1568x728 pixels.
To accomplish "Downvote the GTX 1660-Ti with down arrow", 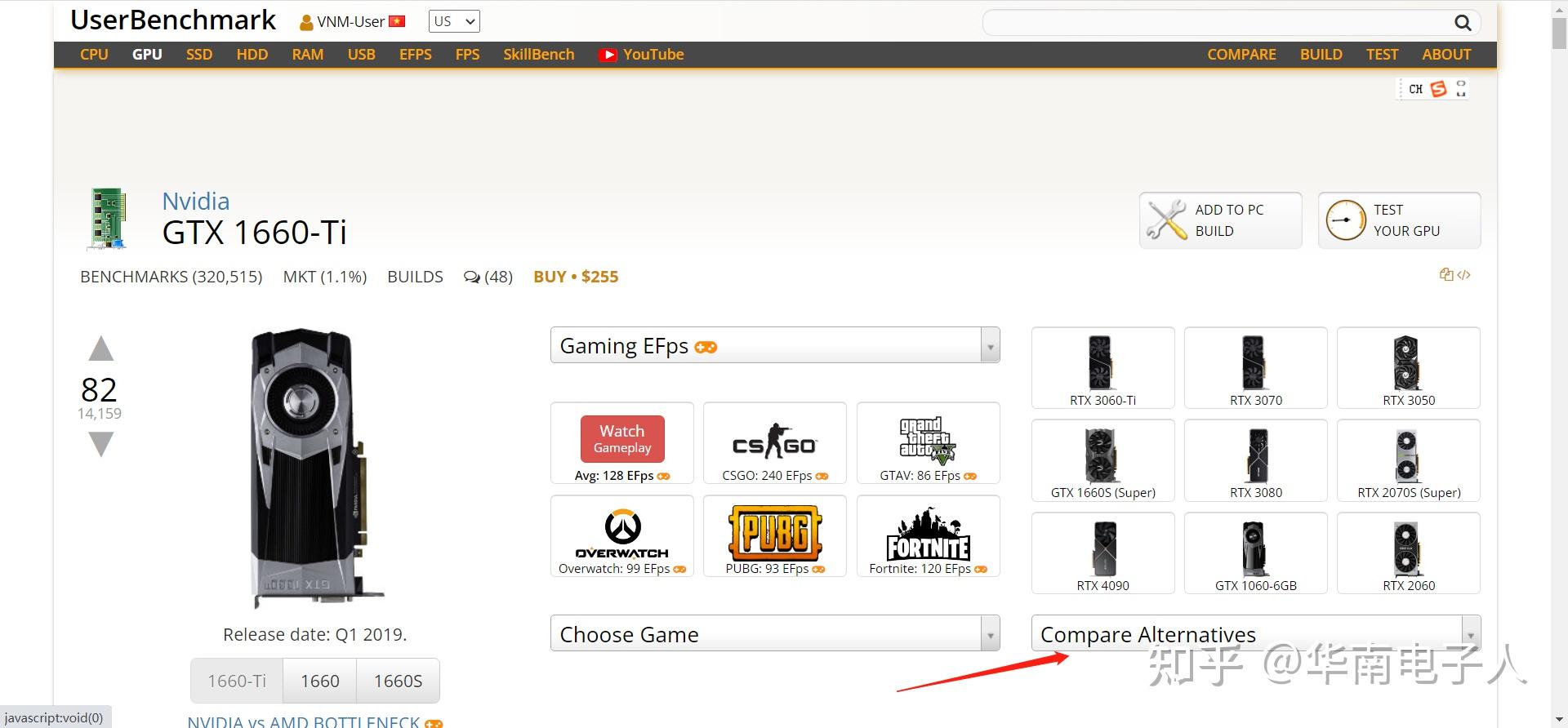I will [101, 445].
